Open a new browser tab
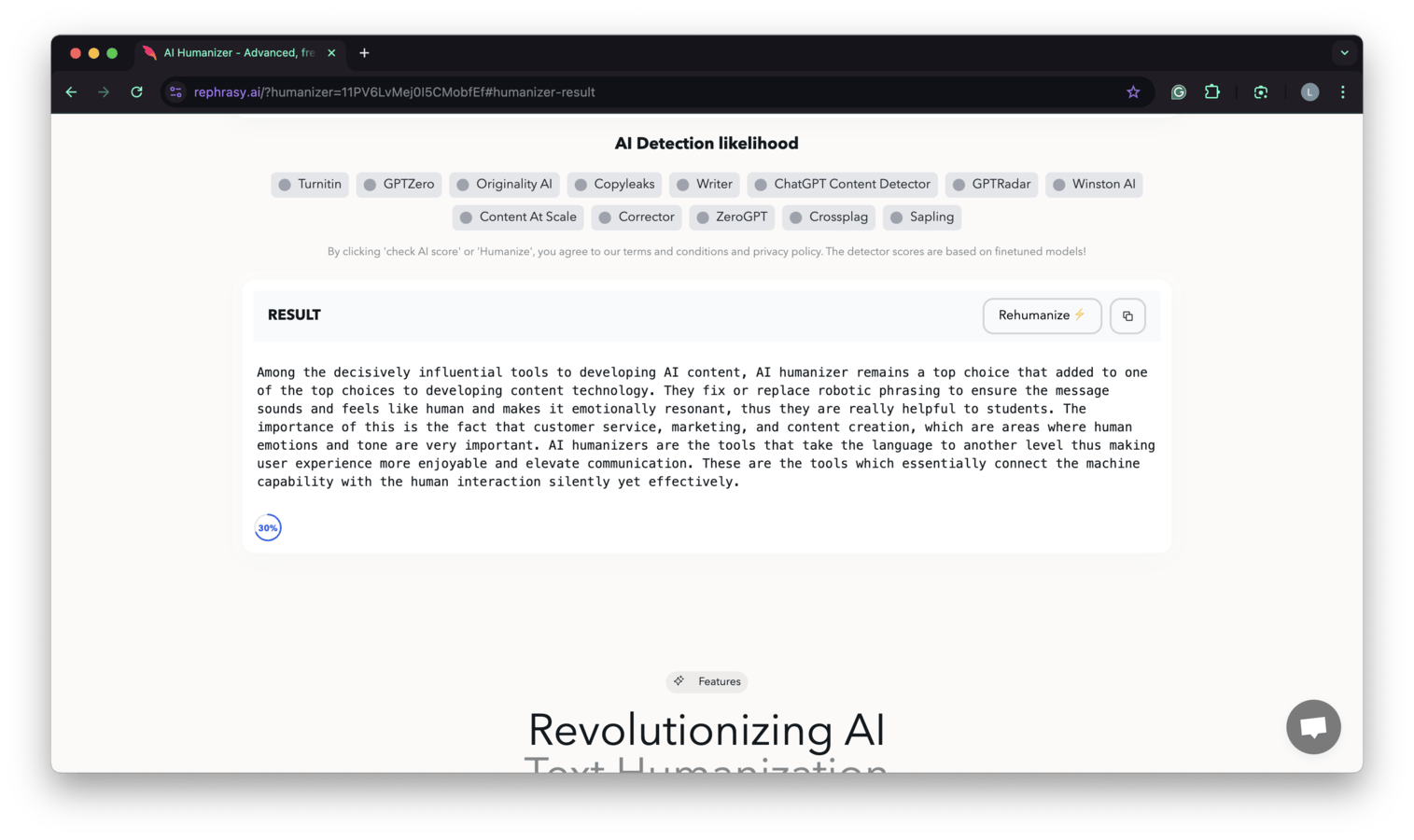1414x840 pixels. (x=364, y=53)
